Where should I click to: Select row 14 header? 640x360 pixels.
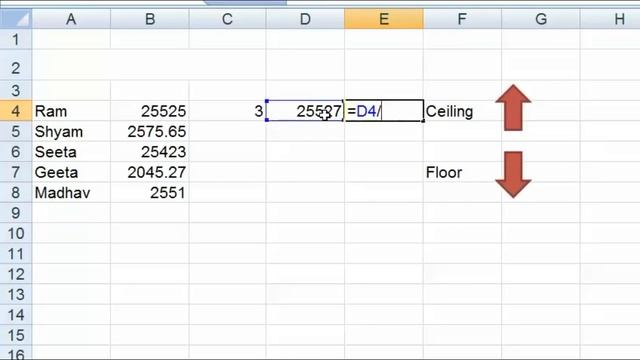tap(16, 315)
